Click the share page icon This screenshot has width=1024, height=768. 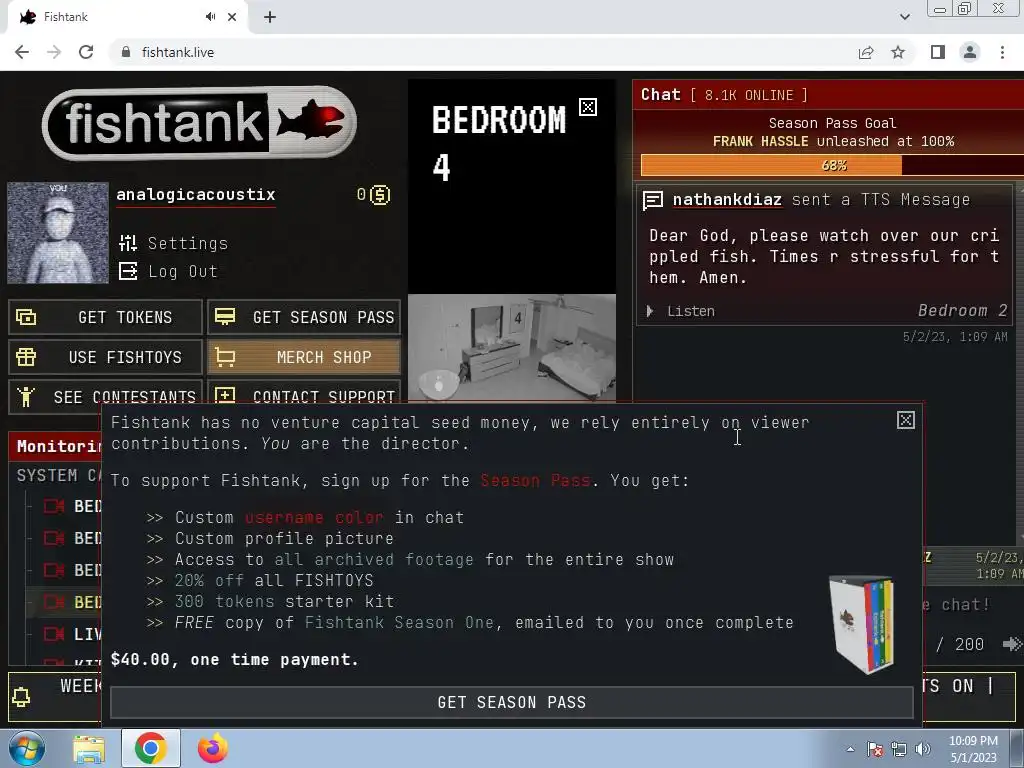pyautogui.click(x=866, y=52)
